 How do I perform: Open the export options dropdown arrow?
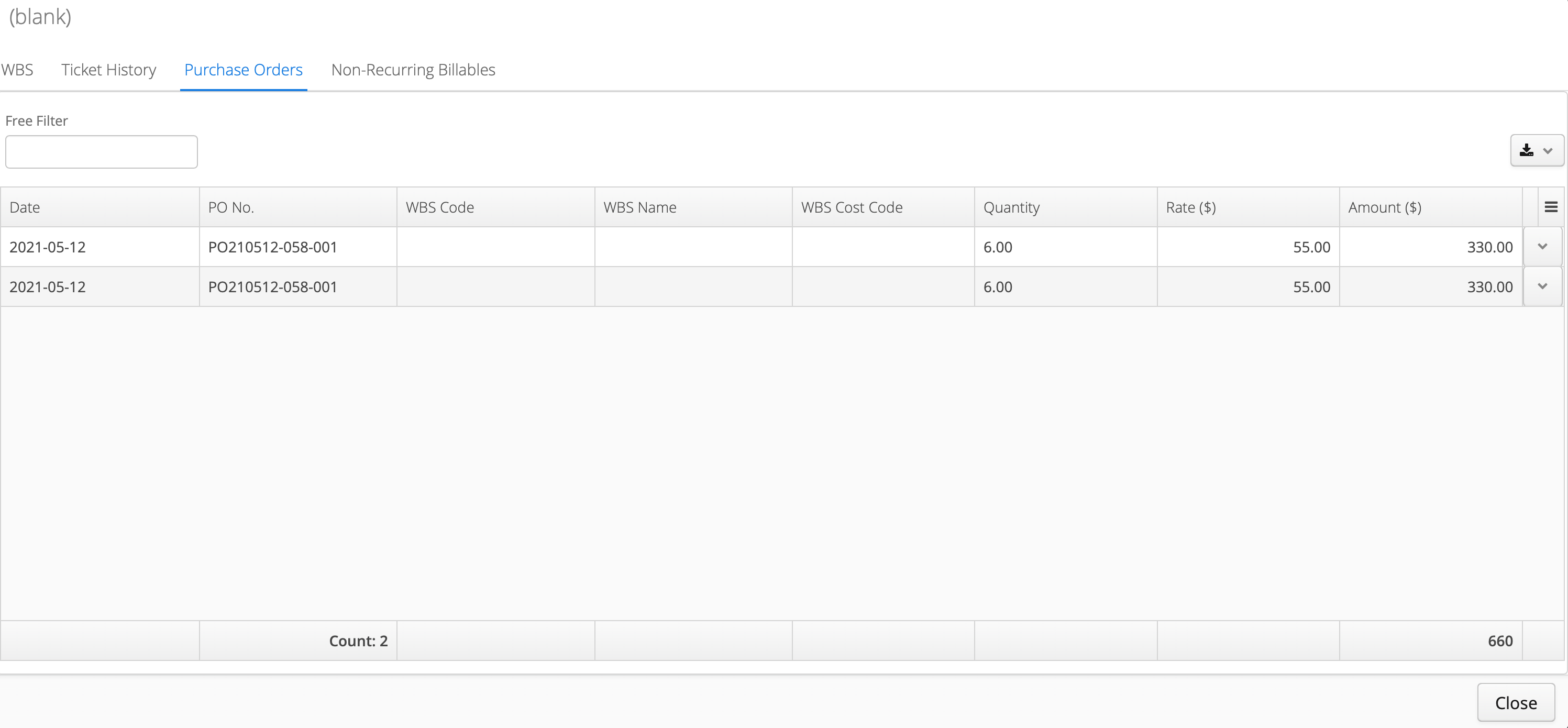(1548, 151)
